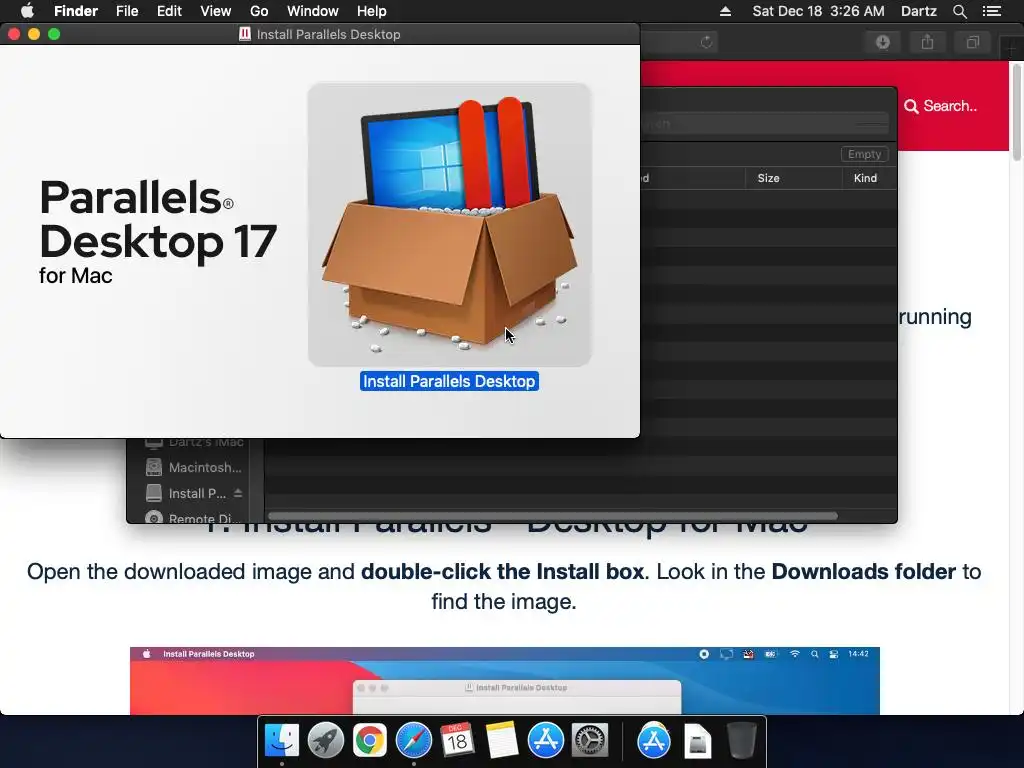The height and width of the screenshot is (768, 1024).
Task: Show Safari tab overview
Action: [x=972, y=42]
